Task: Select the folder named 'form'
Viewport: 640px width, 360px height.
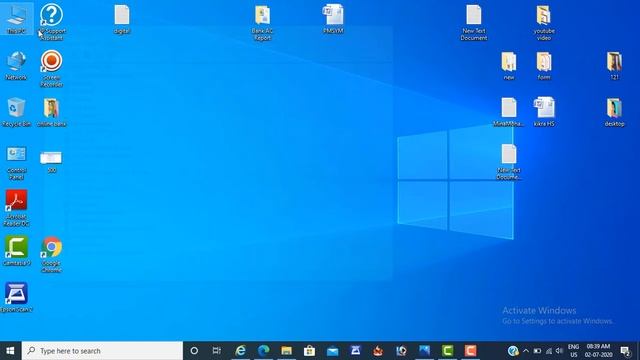Action: click(544, 66)
